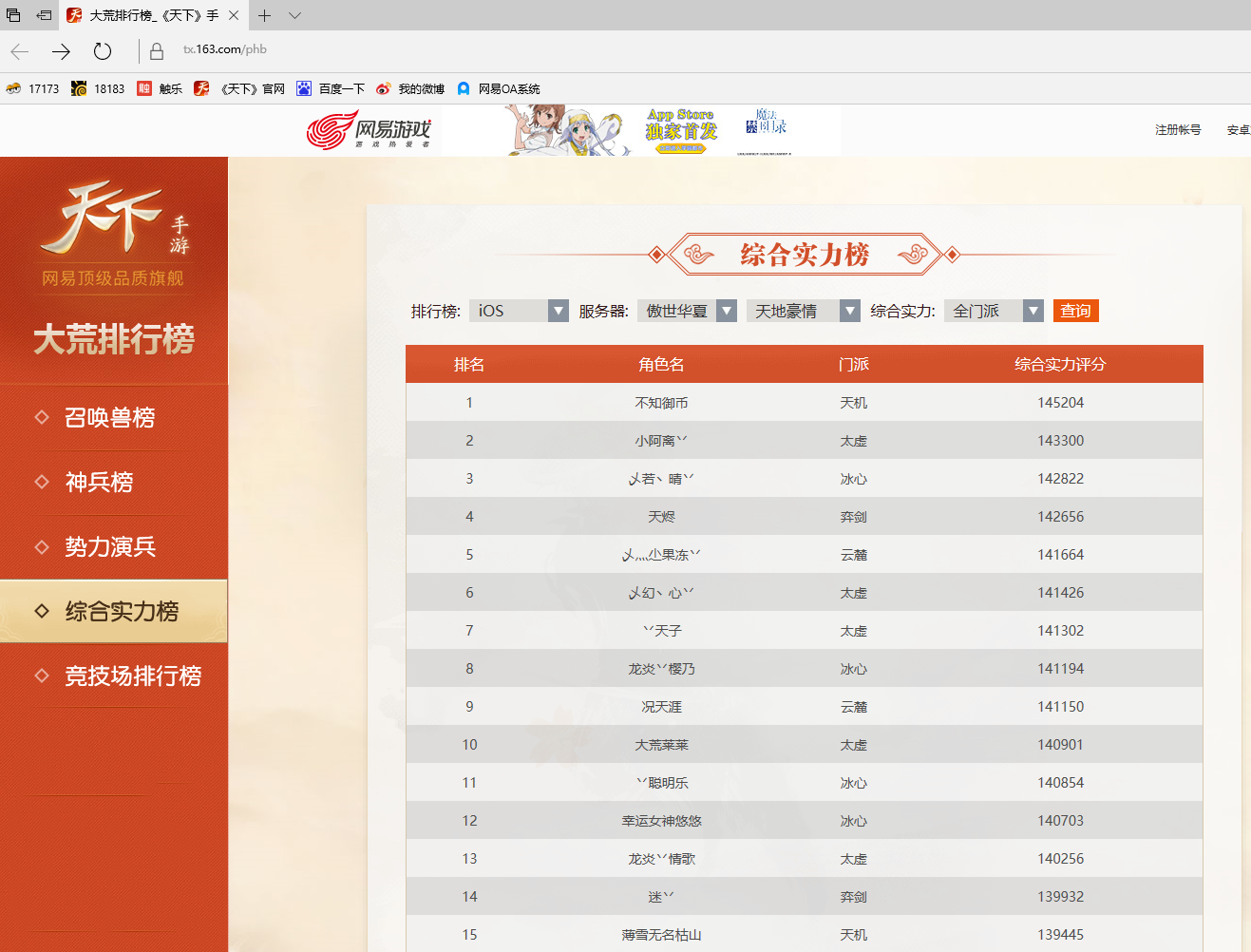Screen dimensions: 1251x952
Task: Open a new tab with the plus icon
Action: (265, 15)
